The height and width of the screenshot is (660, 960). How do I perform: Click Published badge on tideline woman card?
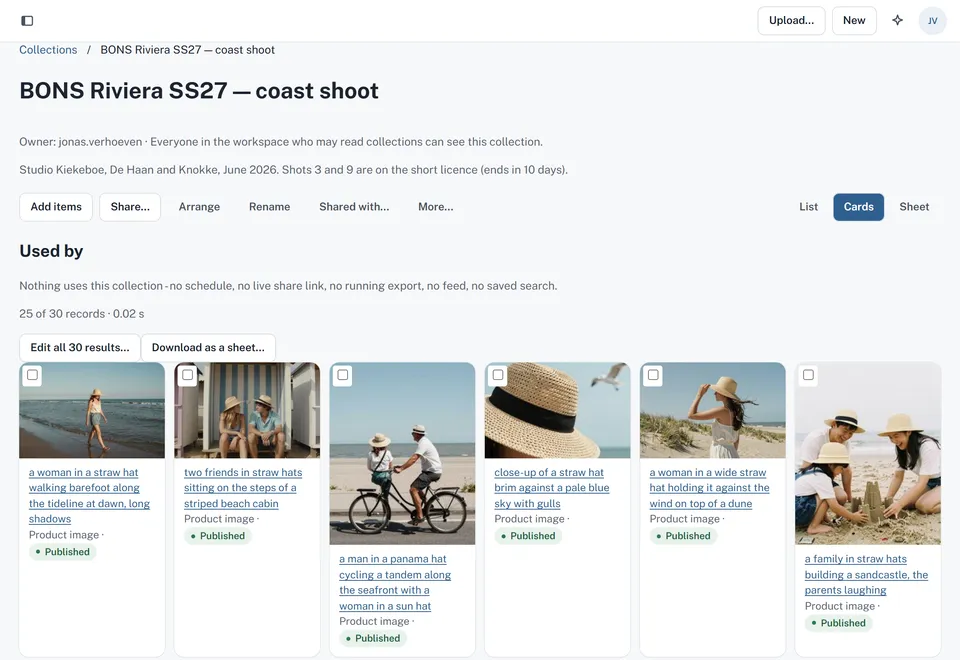(62, 552)
